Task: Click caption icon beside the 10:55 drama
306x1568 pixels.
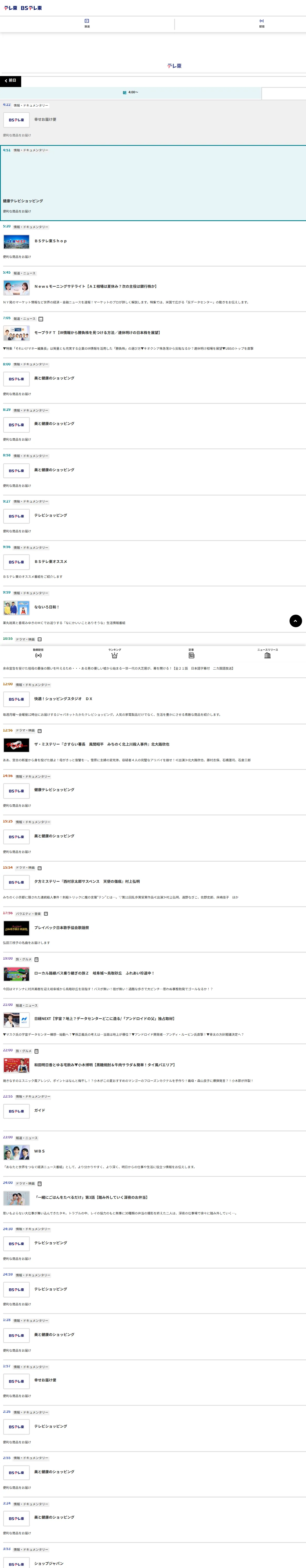Action: tap(39, 639)
